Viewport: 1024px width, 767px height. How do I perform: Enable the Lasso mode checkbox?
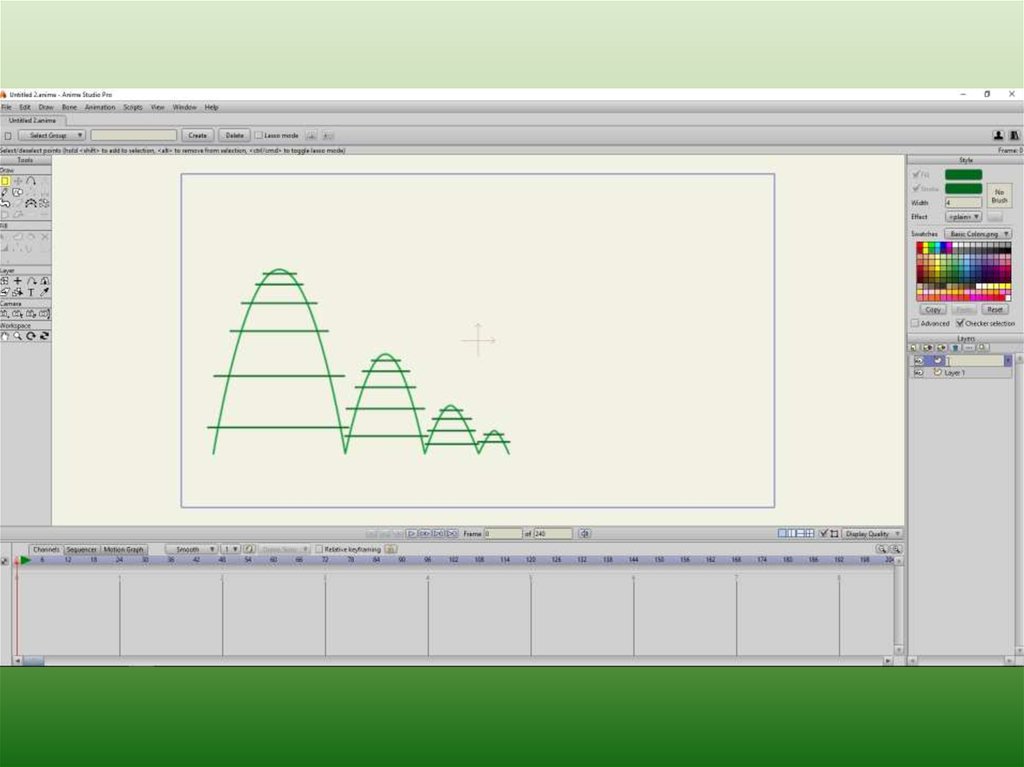pos(258,135)
